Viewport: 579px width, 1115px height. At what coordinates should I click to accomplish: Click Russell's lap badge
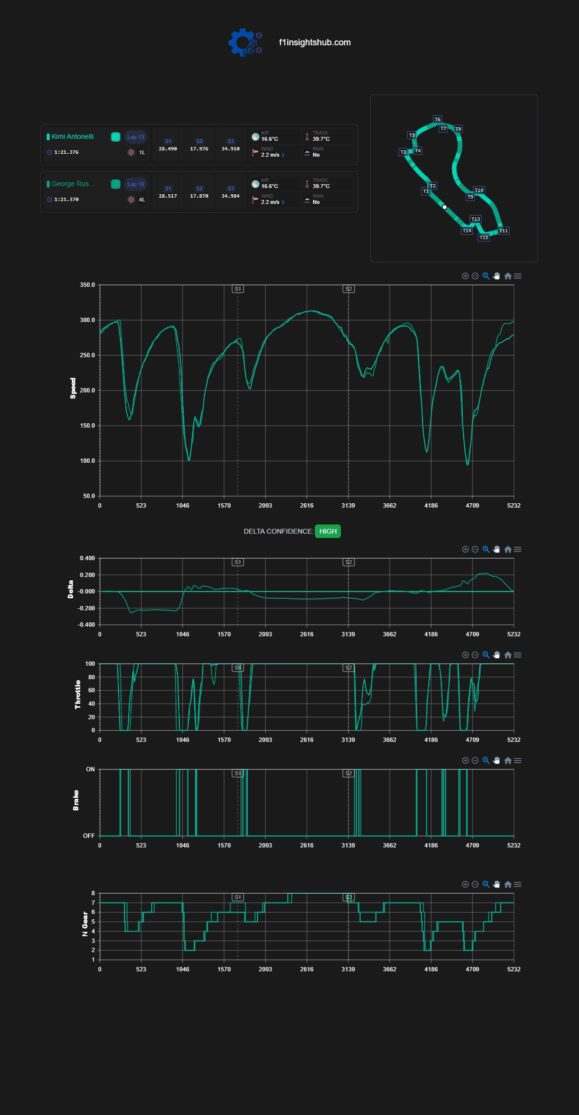[136, 184]
